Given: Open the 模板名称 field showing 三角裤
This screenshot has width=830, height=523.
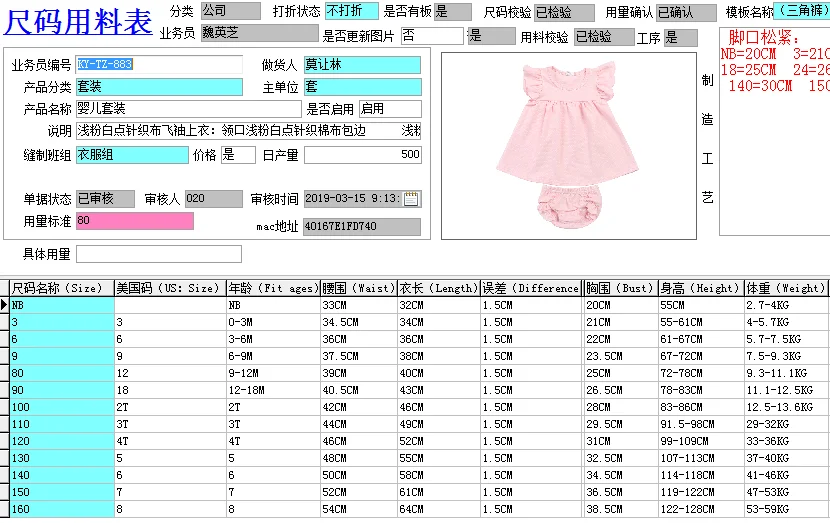Looking at the screenshot, I should (801, 11).
